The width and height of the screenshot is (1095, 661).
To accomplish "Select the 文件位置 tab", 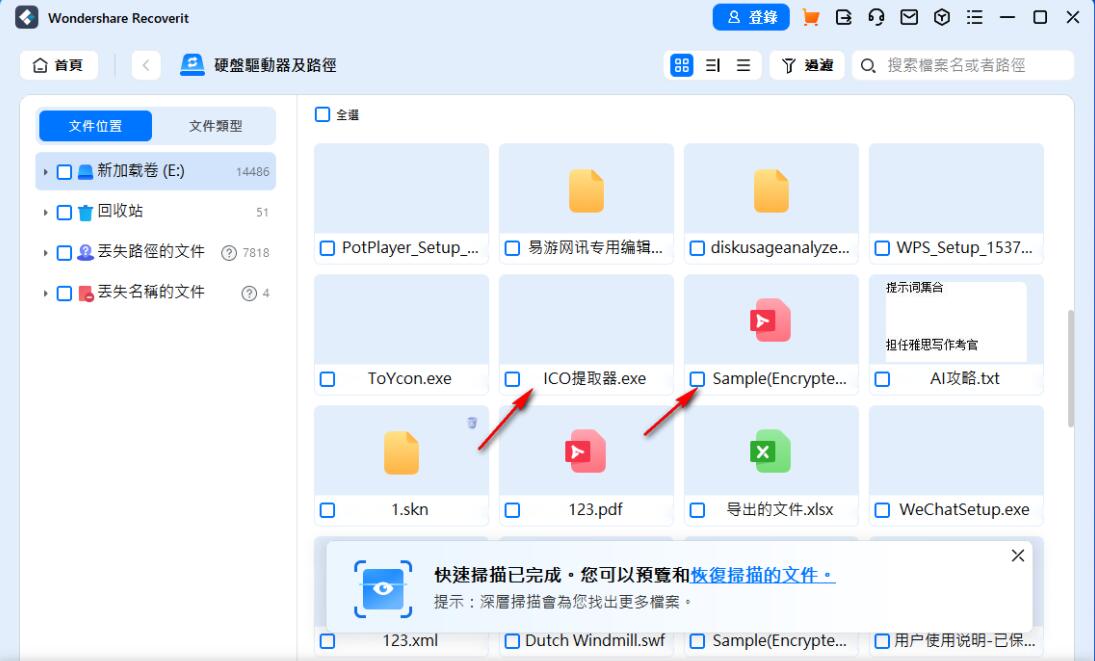I will pyautogui.click(x=95, y=125).
